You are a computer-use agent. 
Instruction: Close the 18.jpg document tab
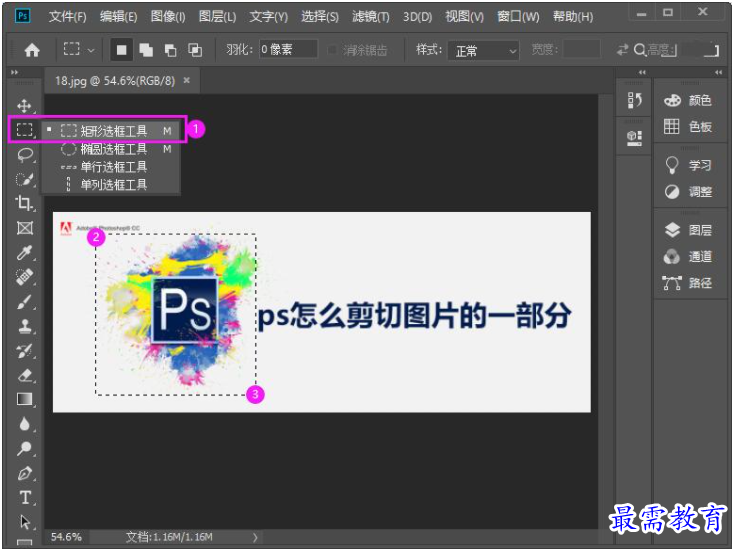(x=187, y=80)
